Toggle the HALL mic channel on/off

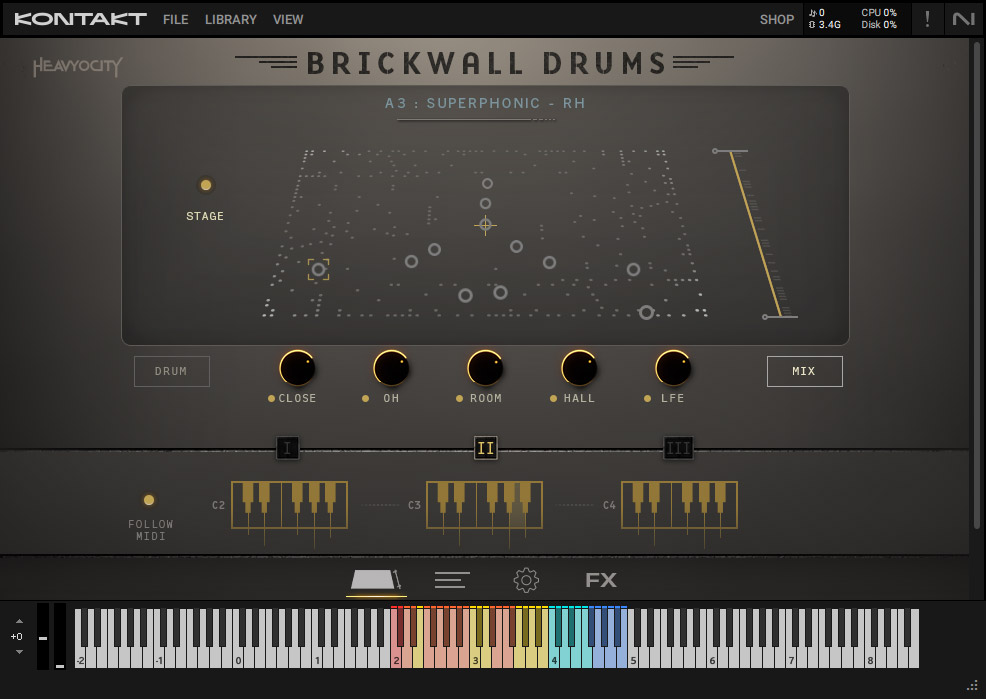coord(553,399)
